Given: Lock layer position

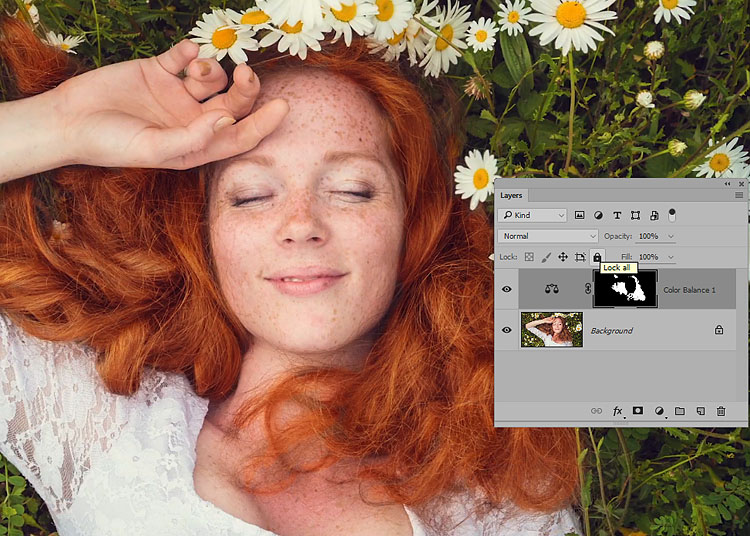Looking at the screenshot, I should coord(563,257).
